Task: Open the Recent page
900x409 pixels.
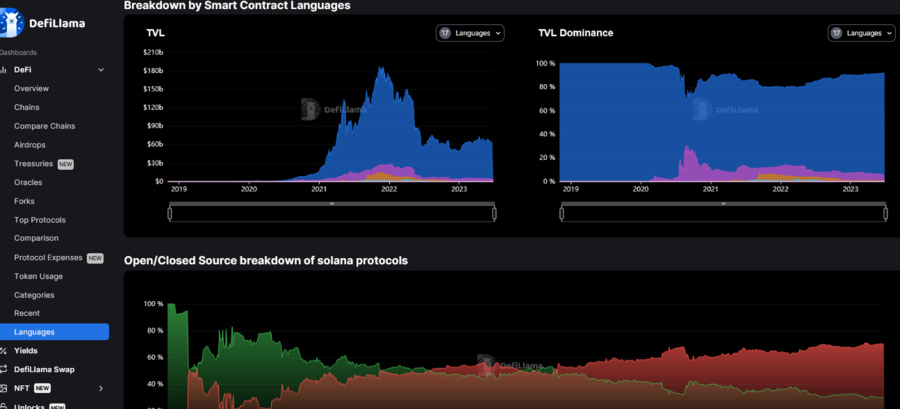Action: point(27,314)
